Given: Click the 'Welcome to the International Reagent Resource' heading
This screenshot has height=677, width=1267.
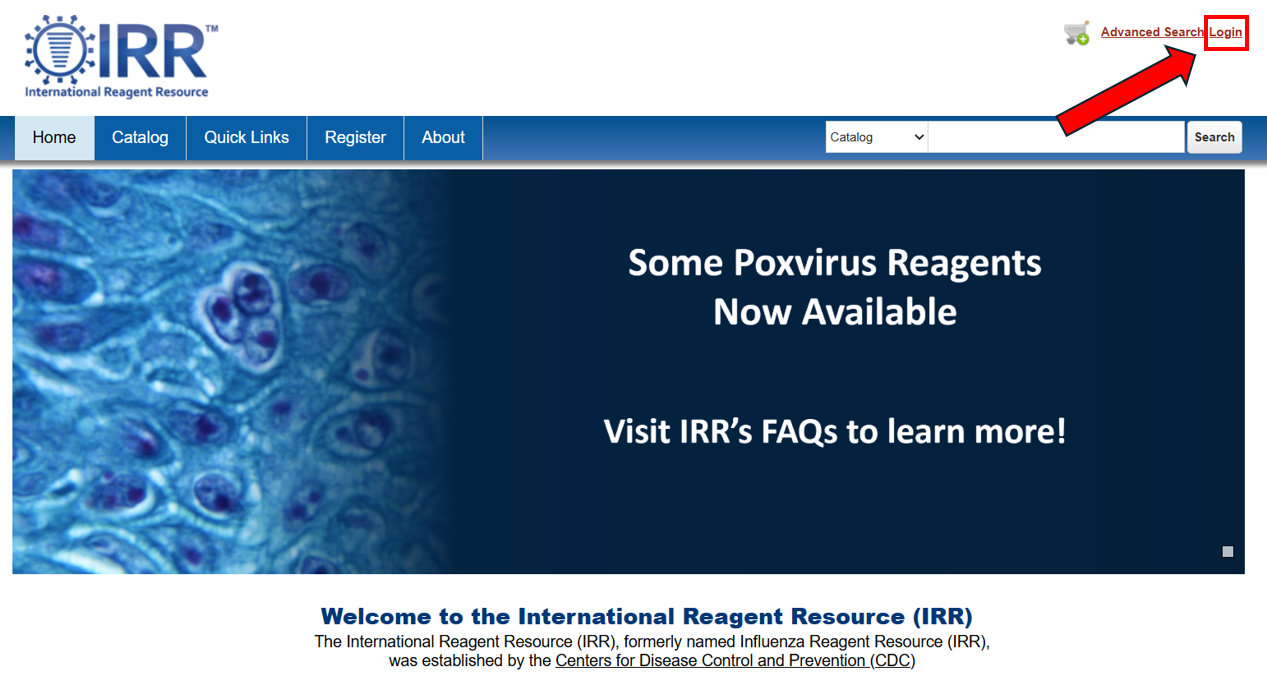Looking at the screenshot, I should tap(646, 616).
